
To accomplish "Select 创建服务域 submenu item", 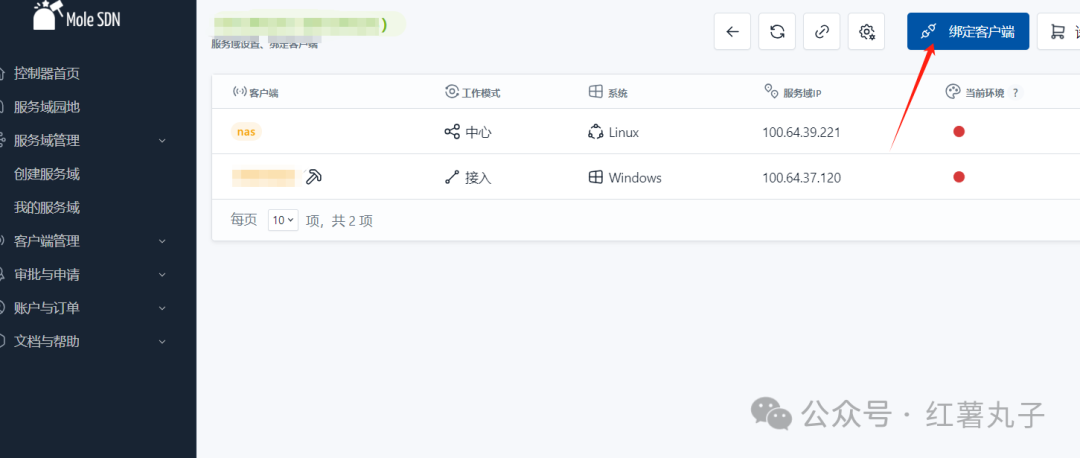I will 47,174.
